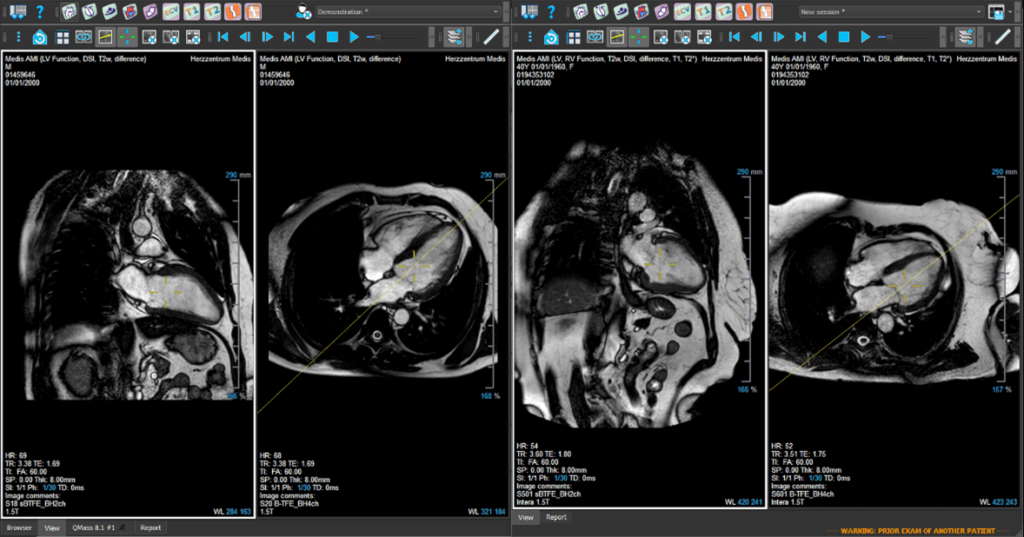Toggle the crosshair tool in left viewer toolbar
This screenshot has width=1024, height=537.
tap(127, 37)
